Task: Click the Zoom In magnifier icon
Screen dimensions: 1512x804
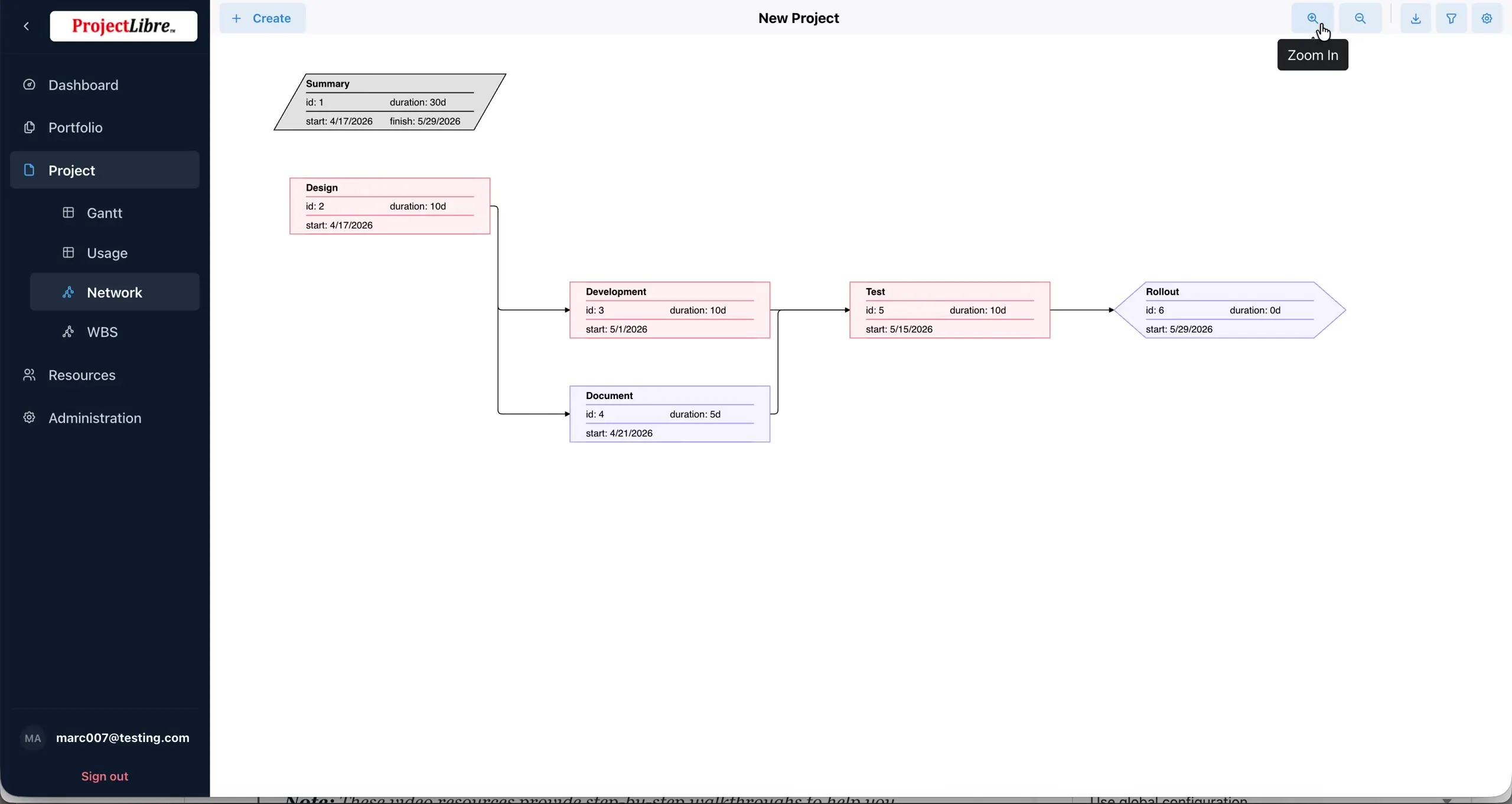Action: 1312,18
